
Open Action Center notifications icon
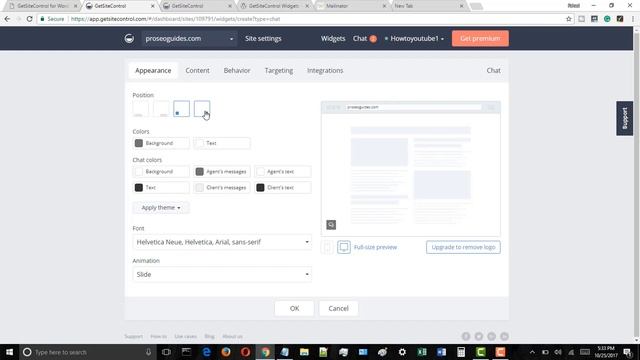628,352
